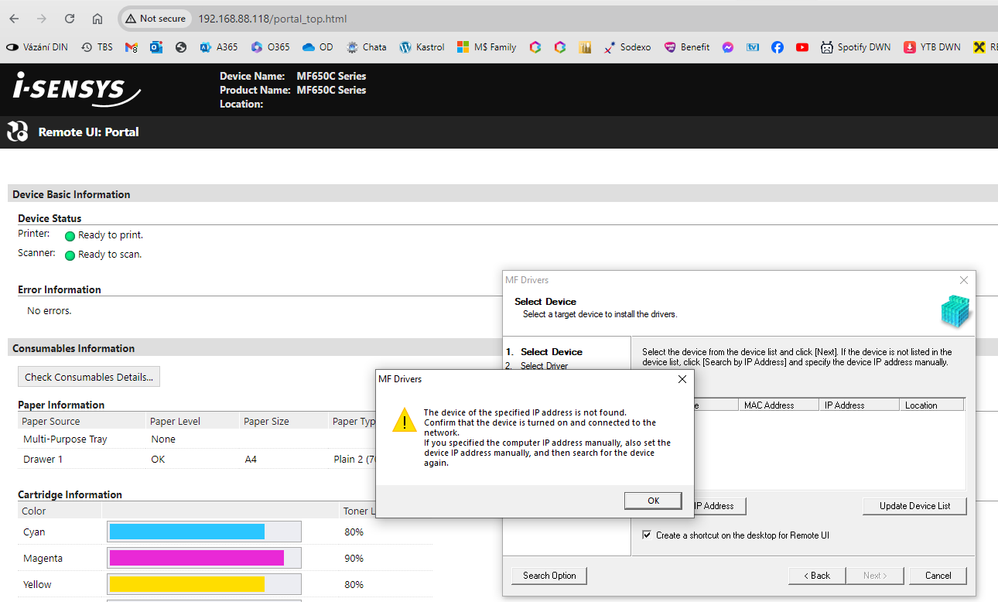This screenshot has height=602, width=998.
Task: Click the Not secure site info badge
Action: coord(155,19)
